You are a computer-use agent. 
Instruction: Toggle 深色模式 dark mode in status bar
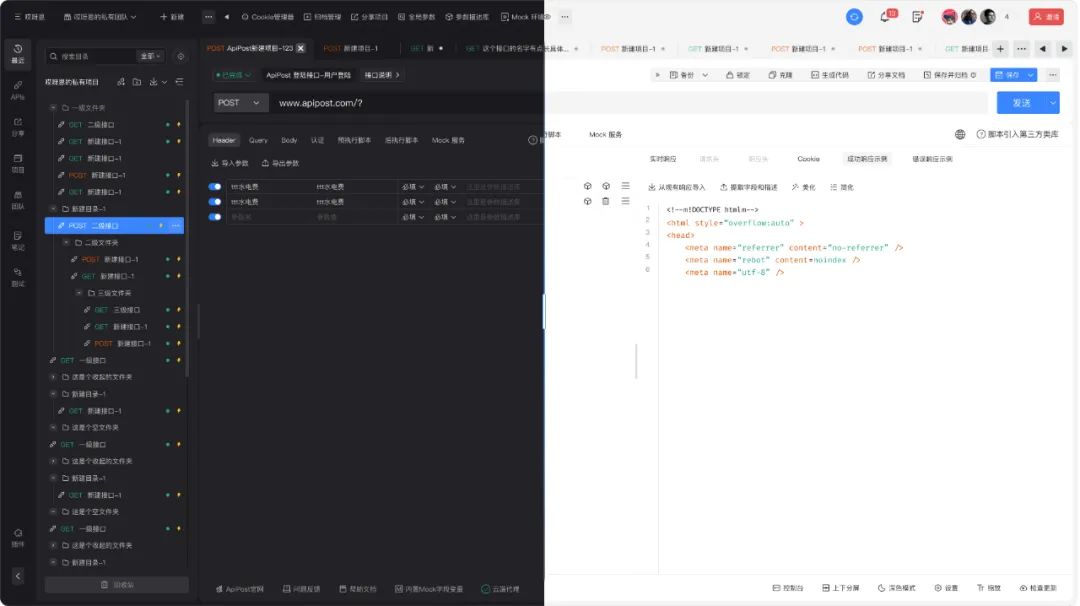(x=896, y=588)
